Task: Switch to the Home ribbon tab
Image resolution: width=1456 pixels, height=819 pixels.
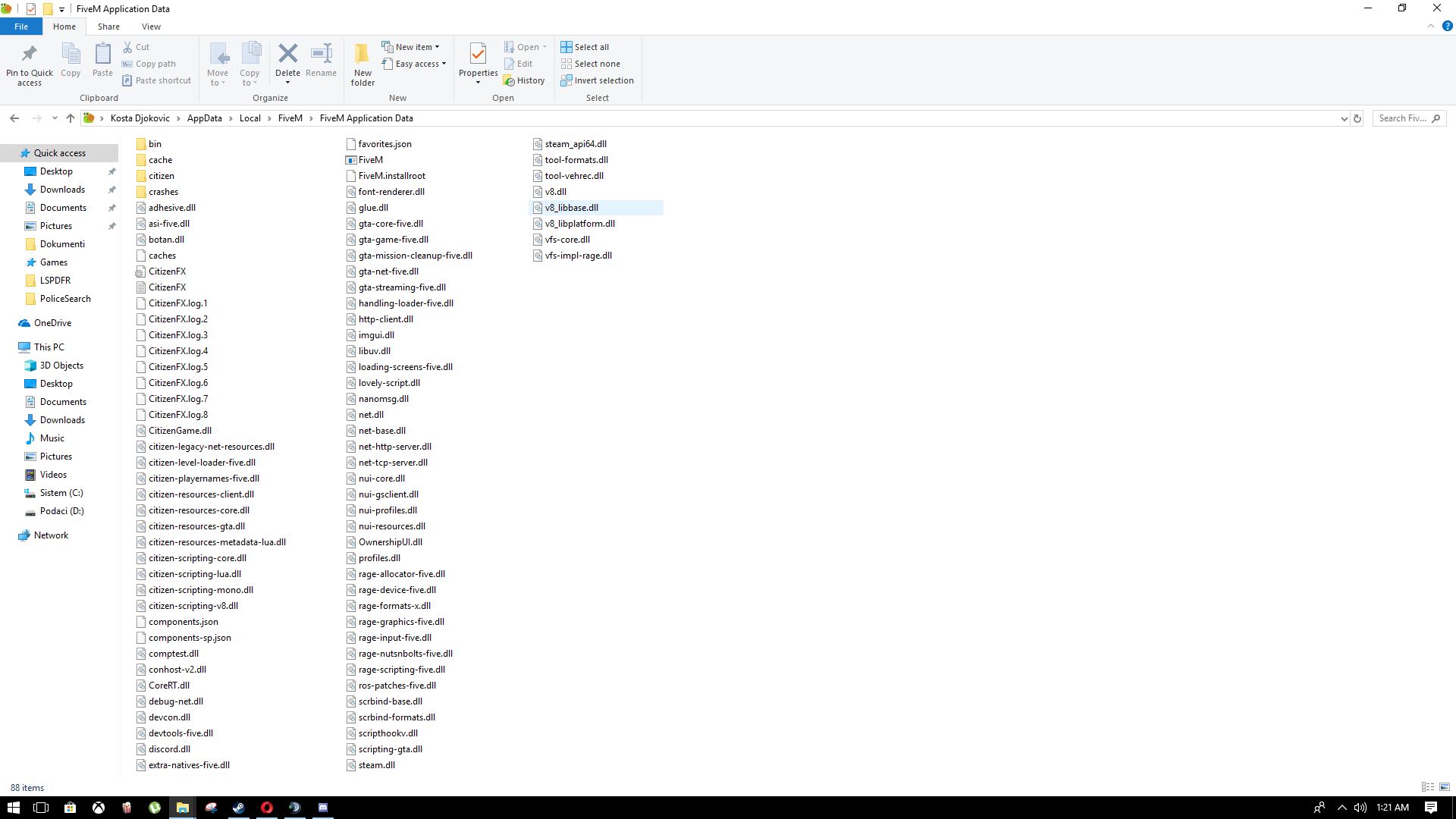Action: (64, 27)
